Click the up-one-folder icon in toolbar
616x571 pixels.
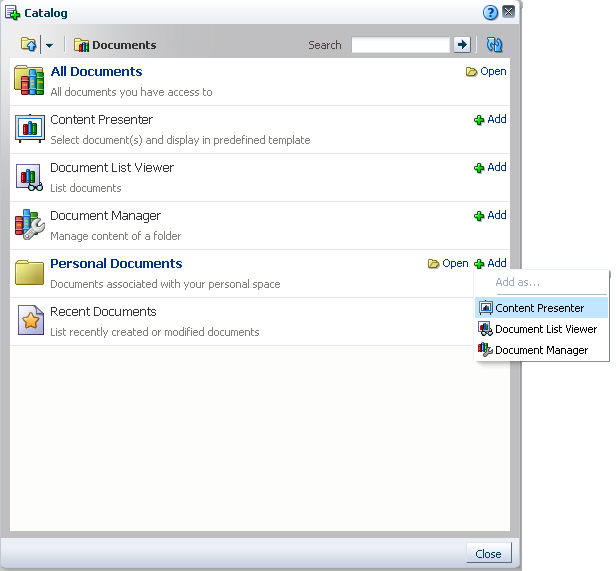click(28, 45)
